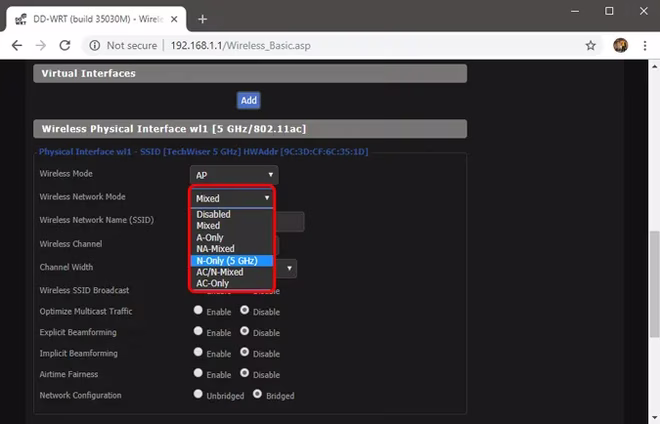Click the scrollbar down arrow
Viewport: 660px width, 424px height.
coord(654,418)
